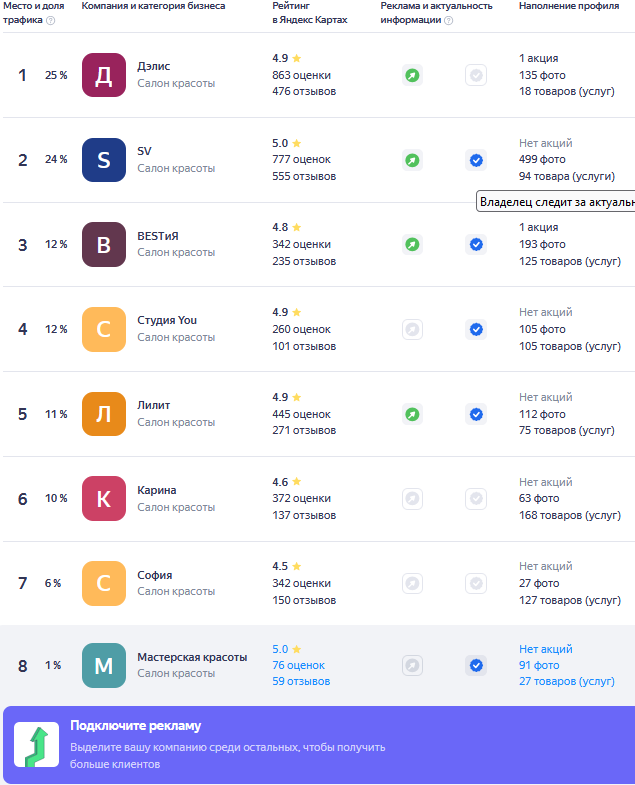Click the green ad arrow icon for Дэлис

pos(412,75)
